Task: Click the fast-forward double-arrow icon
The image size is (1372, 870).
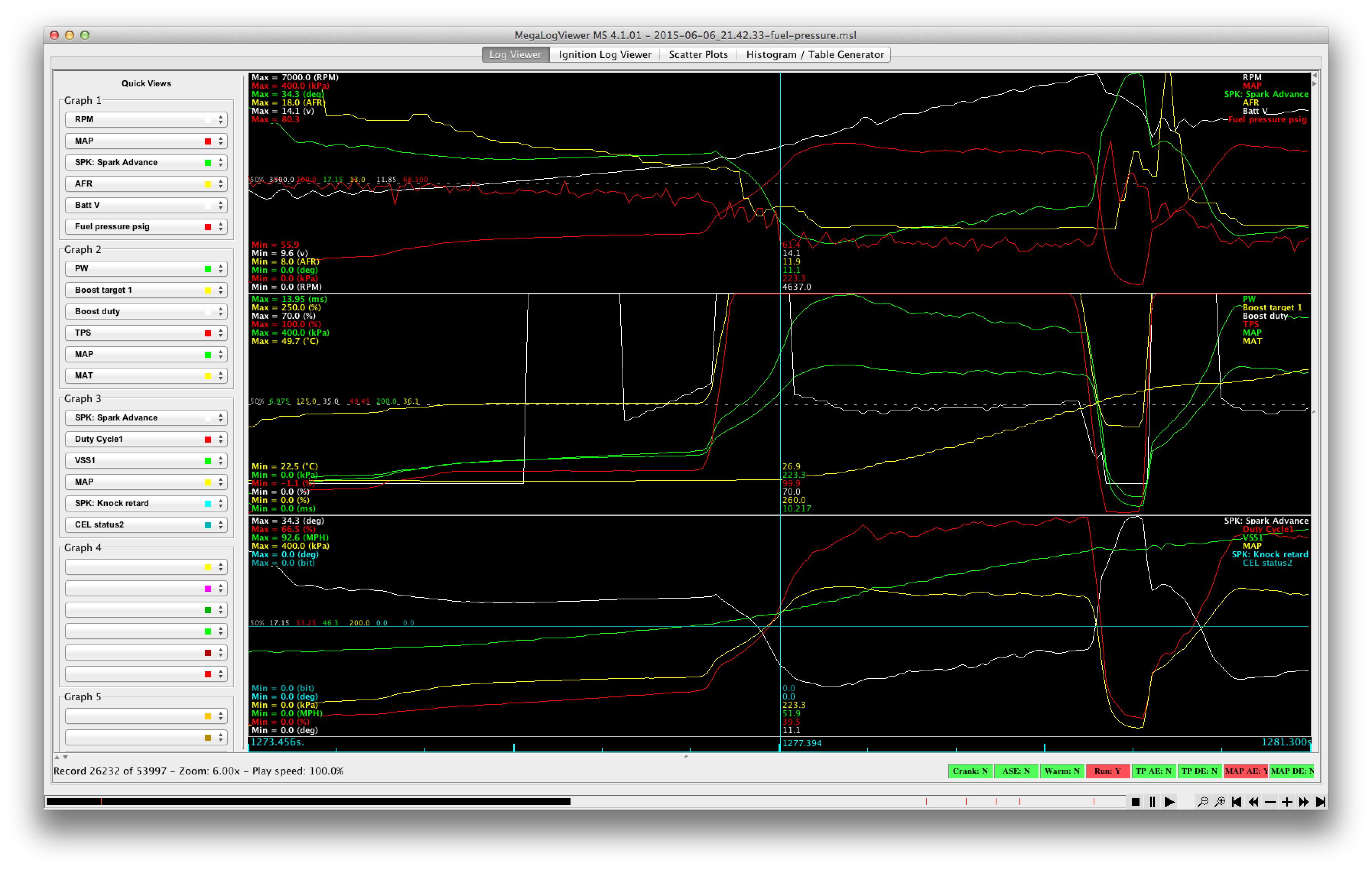Action: pyautogui.click(x=1304, y=802)
